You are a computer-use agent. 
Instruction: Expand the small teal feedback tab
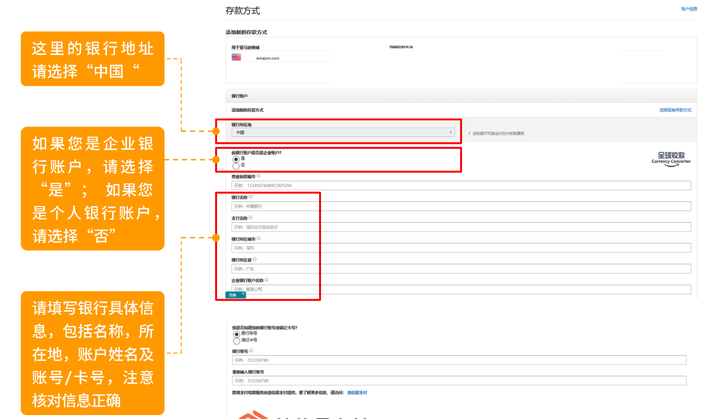click(236, 295)
